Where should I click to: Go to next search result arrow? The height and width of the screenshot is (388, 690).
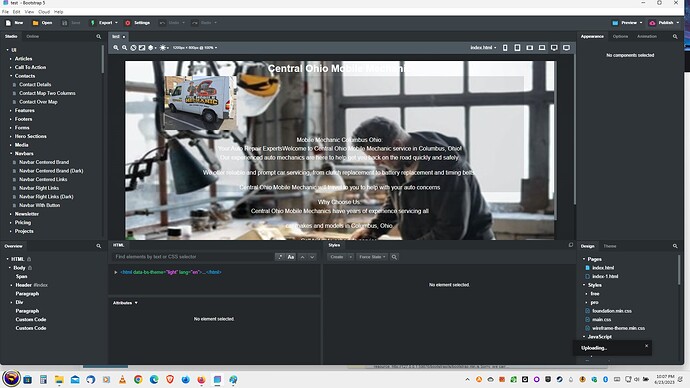(x=312, y=256)
